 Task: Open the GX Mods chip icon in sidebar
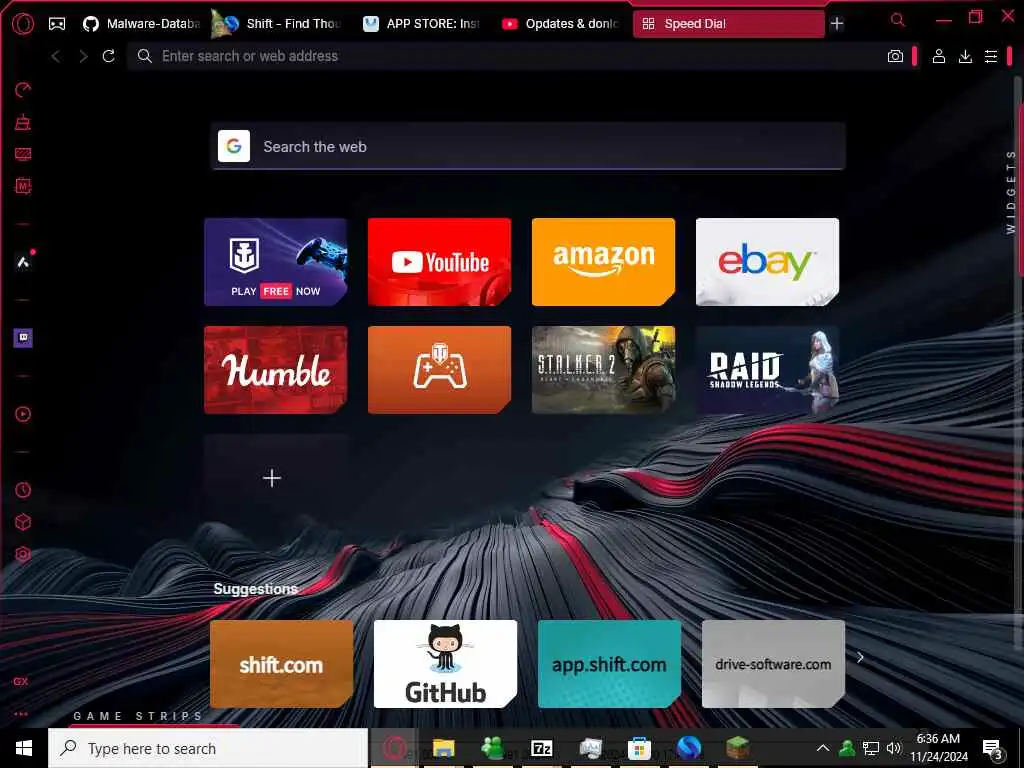(x=23, y=186)
